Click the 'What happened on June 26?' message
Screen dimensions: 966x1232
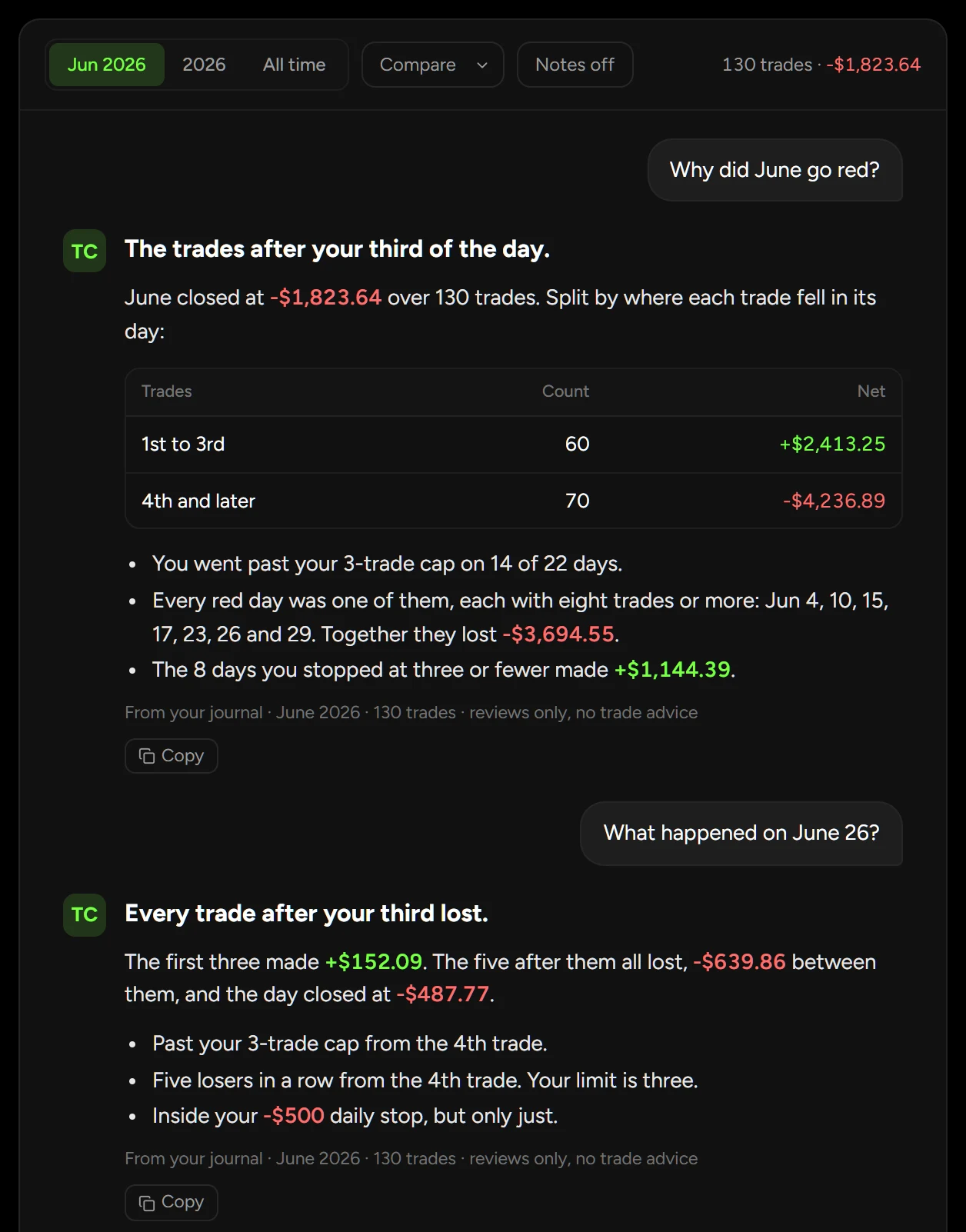point(741,834)
